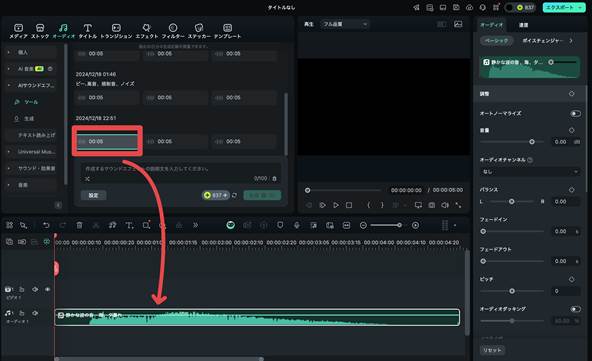Click the 637 AI credits badge
The width and height of the screenshot is (592, 361).
click(216, 195)
